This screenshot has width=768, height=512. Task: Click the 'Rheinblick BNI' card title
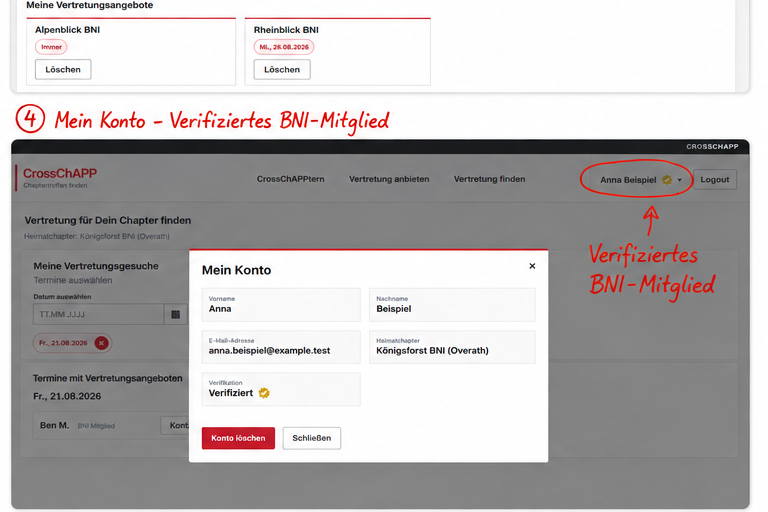286,30
